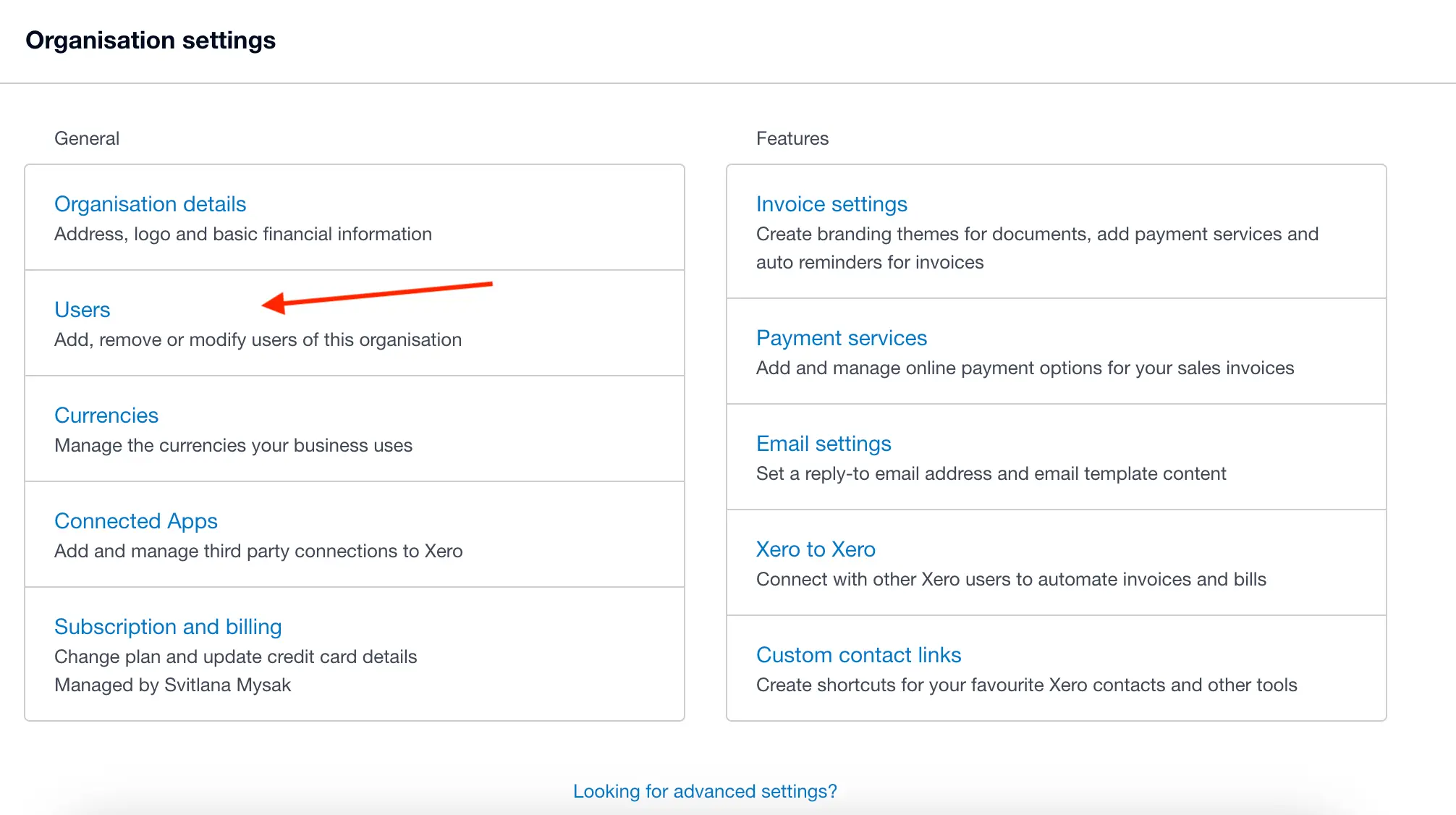The height and width of the screenshot is (815, 1456).
Task: Open Connected Apps settings
Action: click(x=136, y=521)
